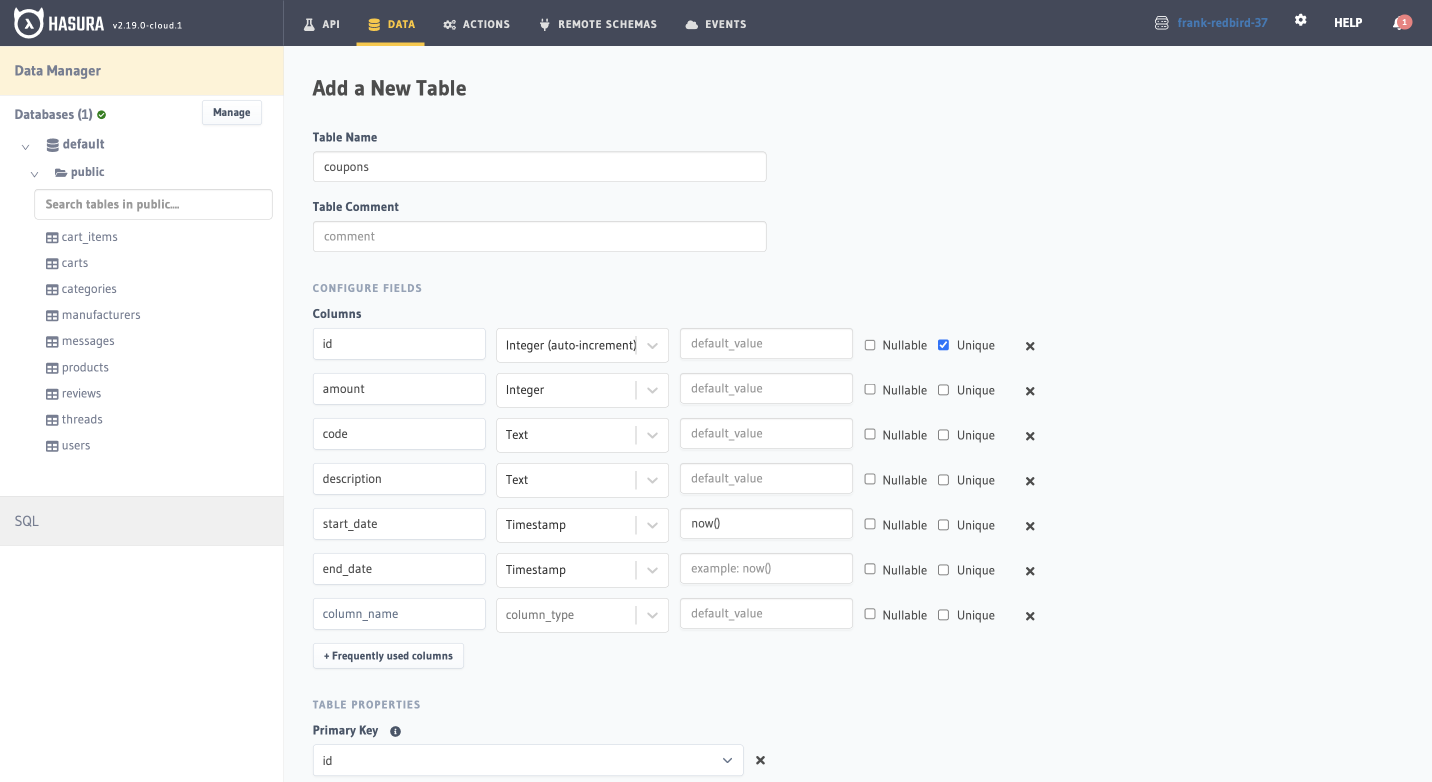
Task: Switch to the ACTIONS tab
Action: pos(476,24)
